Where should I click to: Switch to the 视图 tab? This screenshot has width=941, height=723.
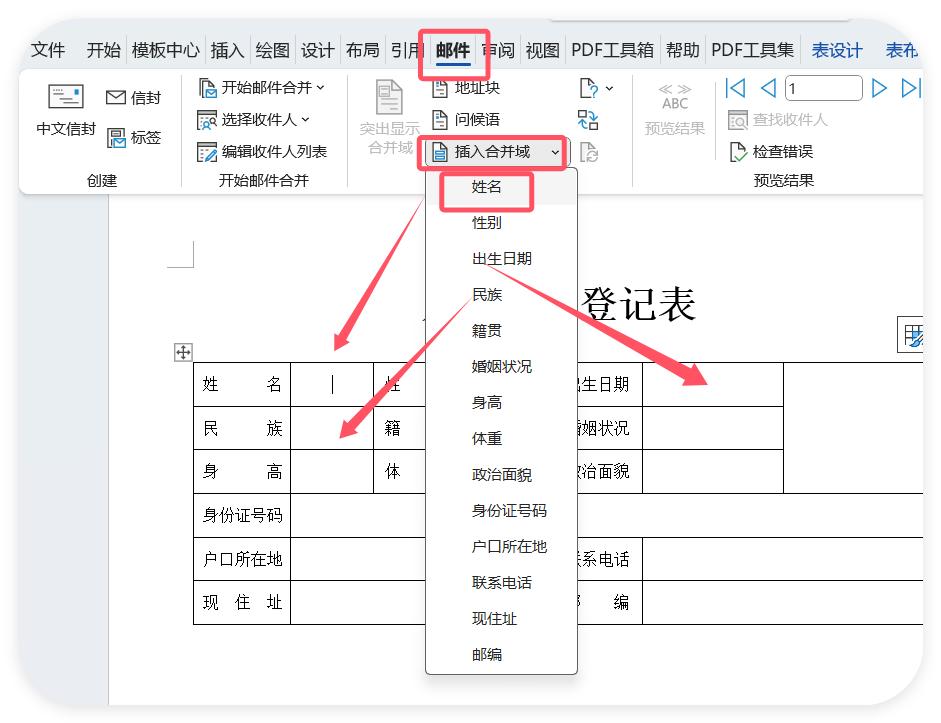pyautogui.click(x=543, y=50)
